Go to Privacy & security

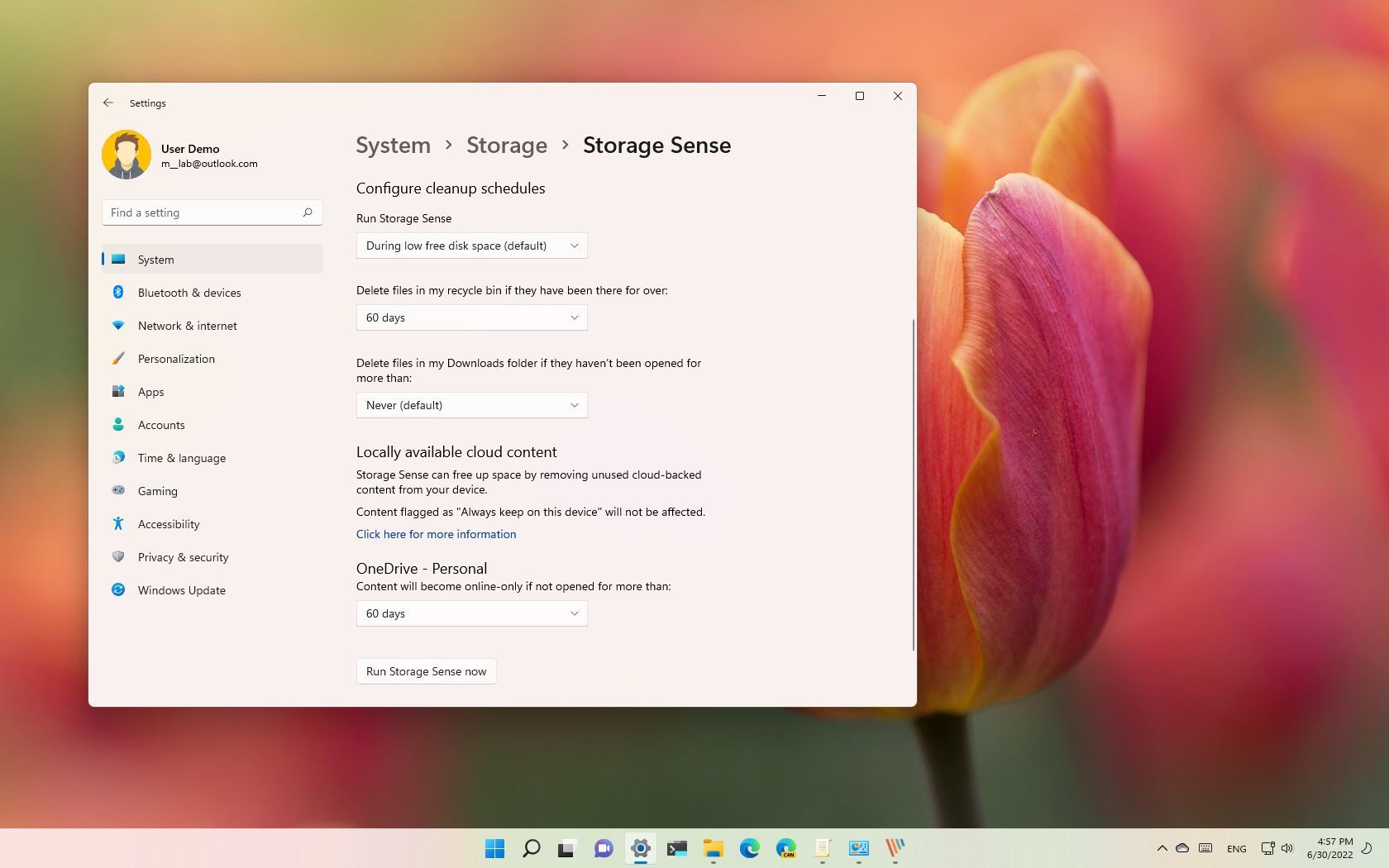[183, 557]
